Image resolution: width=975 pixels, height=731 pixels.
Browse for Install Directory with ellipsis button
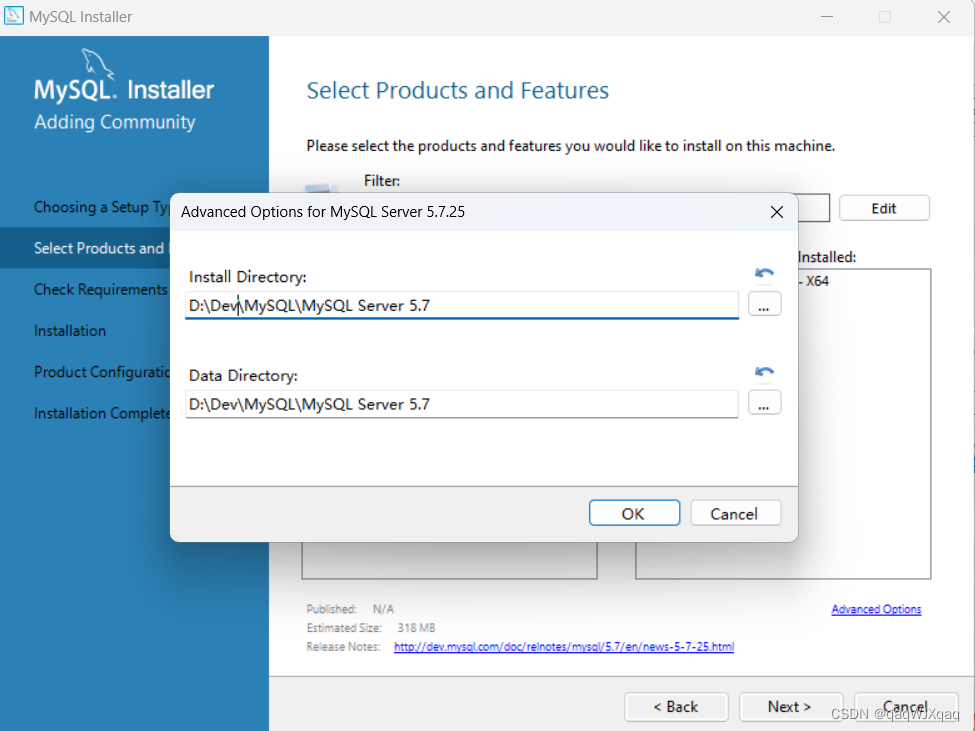click(764, 305)
